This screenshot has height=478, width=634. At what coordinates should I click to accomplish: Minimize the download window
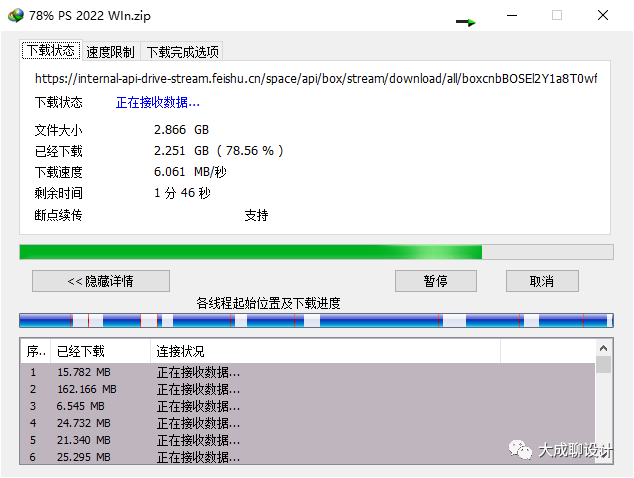pyautogui.click(x=512, y=15)
